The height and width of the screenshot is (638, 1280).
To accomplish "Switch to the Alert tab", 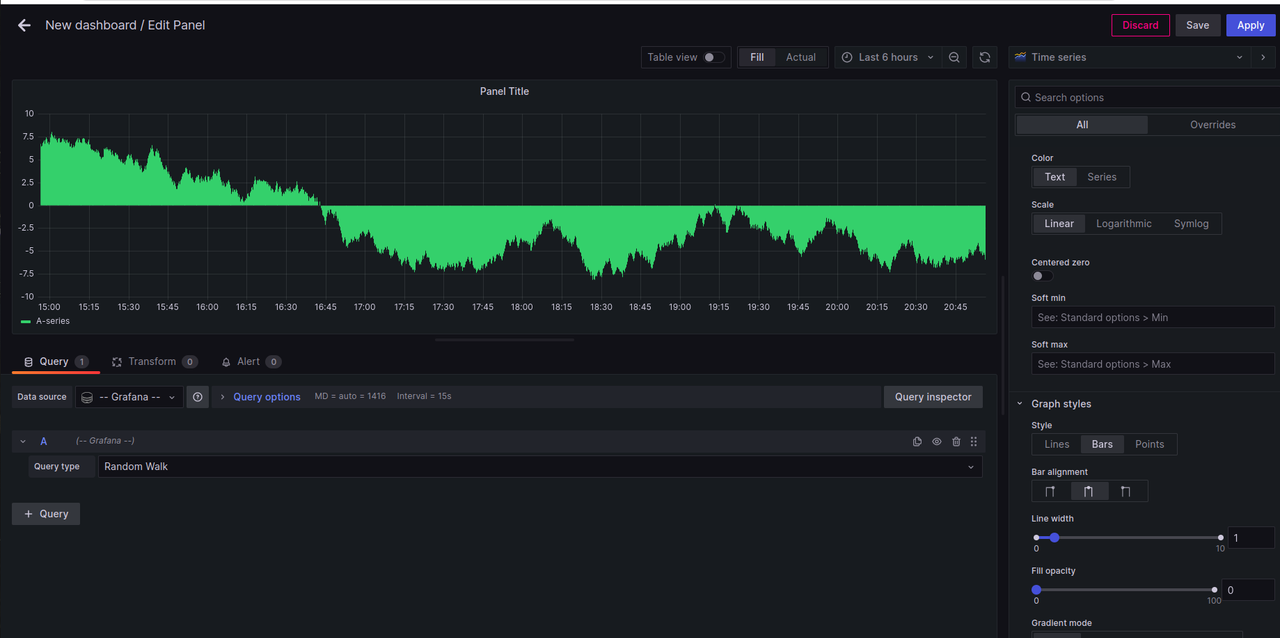I will coord(250,362).
